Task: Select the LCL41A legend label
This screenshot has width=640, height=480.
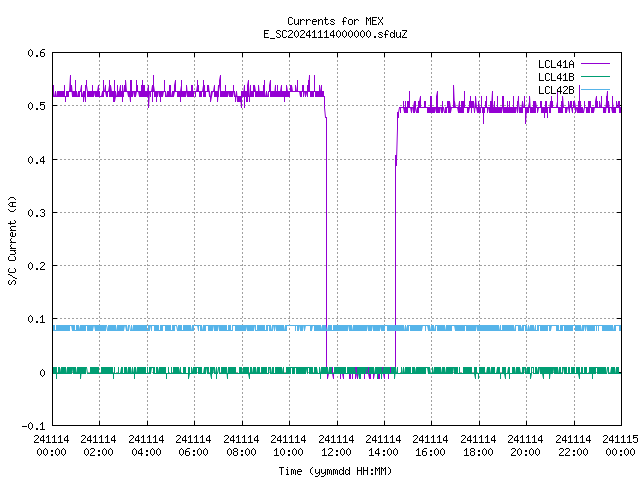Action: (x=556, y=64)
